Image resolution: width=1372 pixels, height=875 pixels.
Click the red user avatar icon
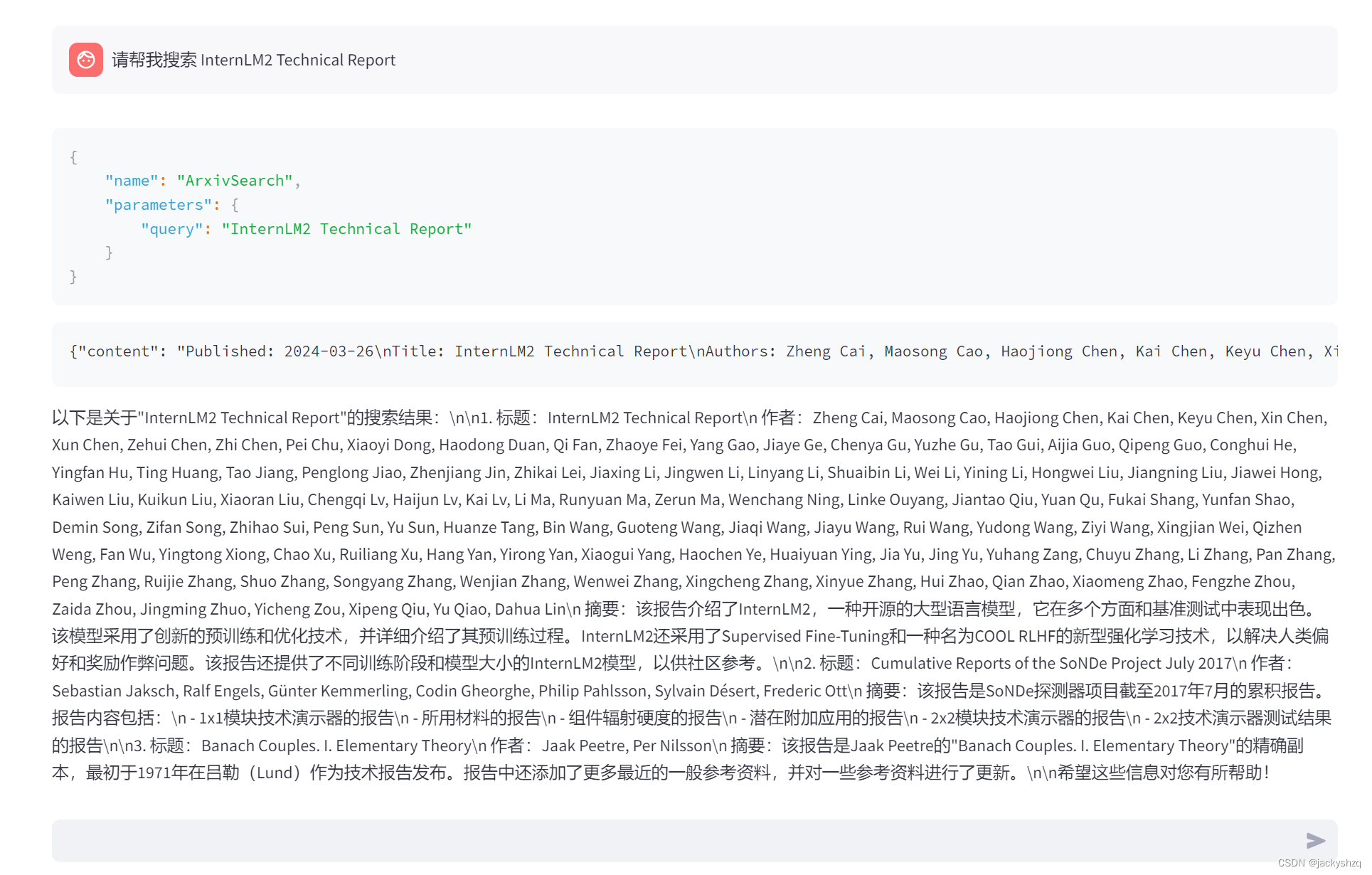coord(85,60)
